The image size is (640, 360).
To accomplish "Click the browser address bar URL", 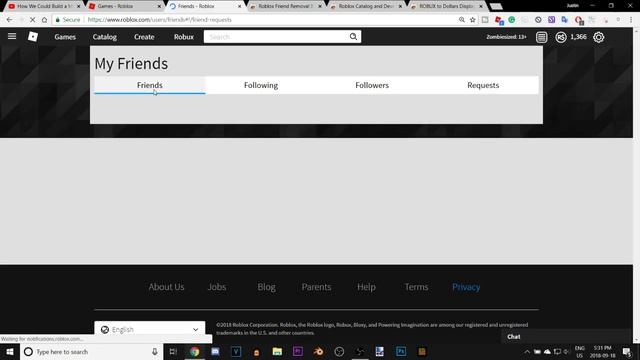I will (160, 20).
